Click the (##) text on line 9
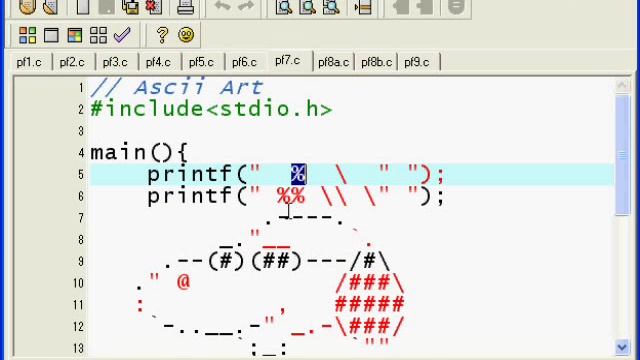Viewport: 640px width, 360px height. click(277, 261)
